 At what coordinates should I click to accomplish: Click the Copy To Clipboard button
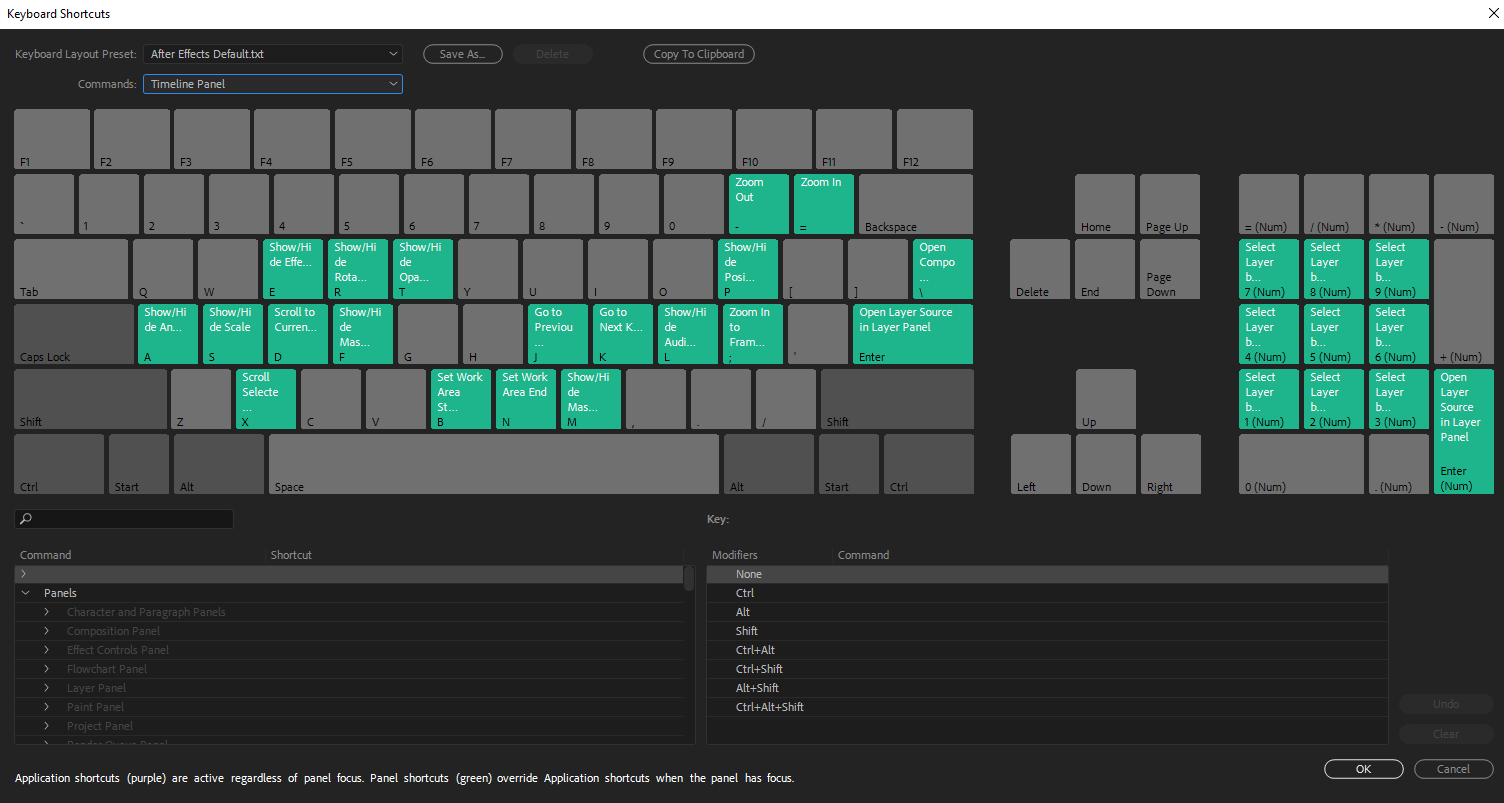click(x=698, y=54)
